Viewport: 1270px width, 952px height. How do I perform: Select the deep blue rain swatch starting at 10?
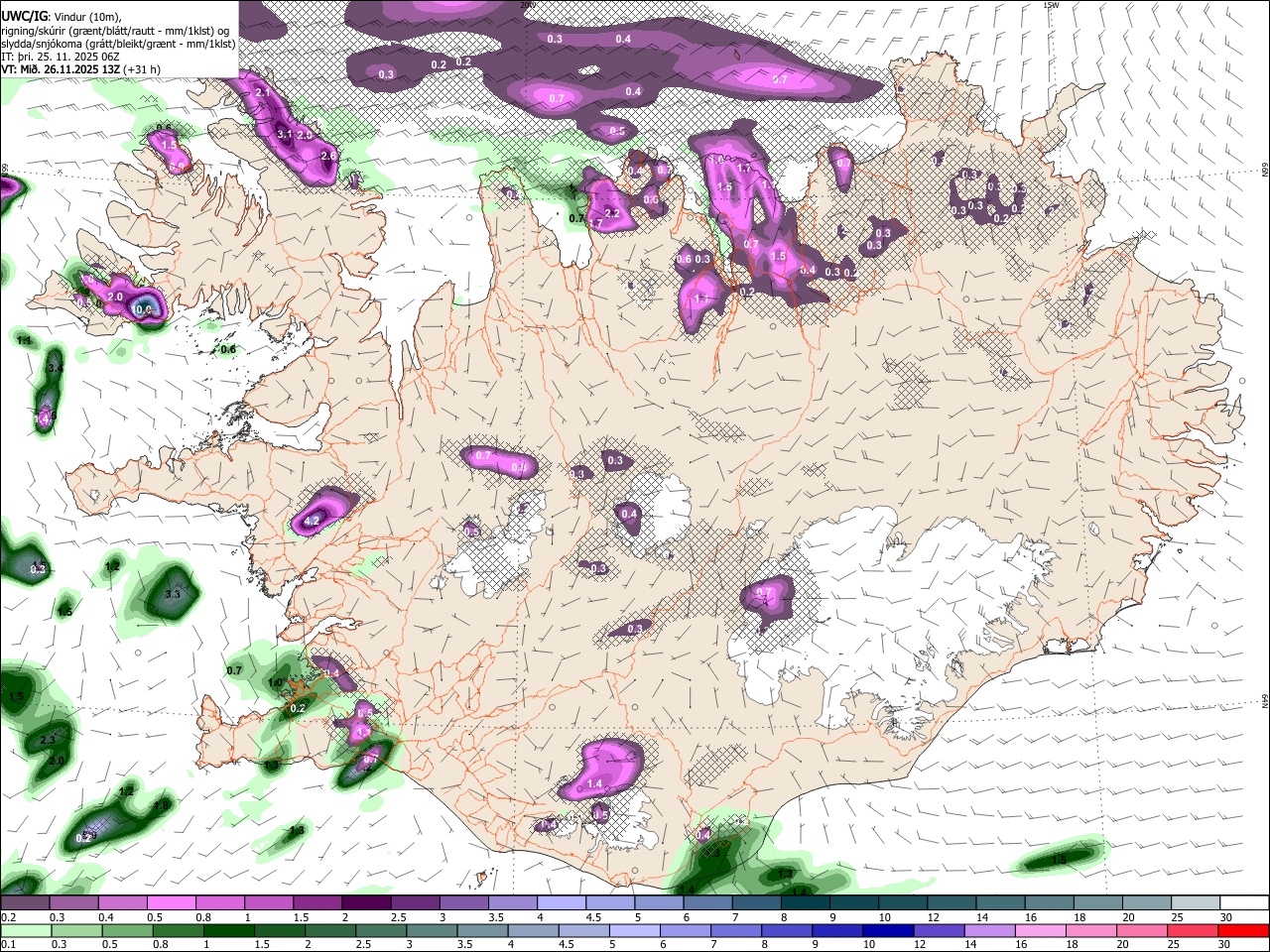click(x=887, y=930)
